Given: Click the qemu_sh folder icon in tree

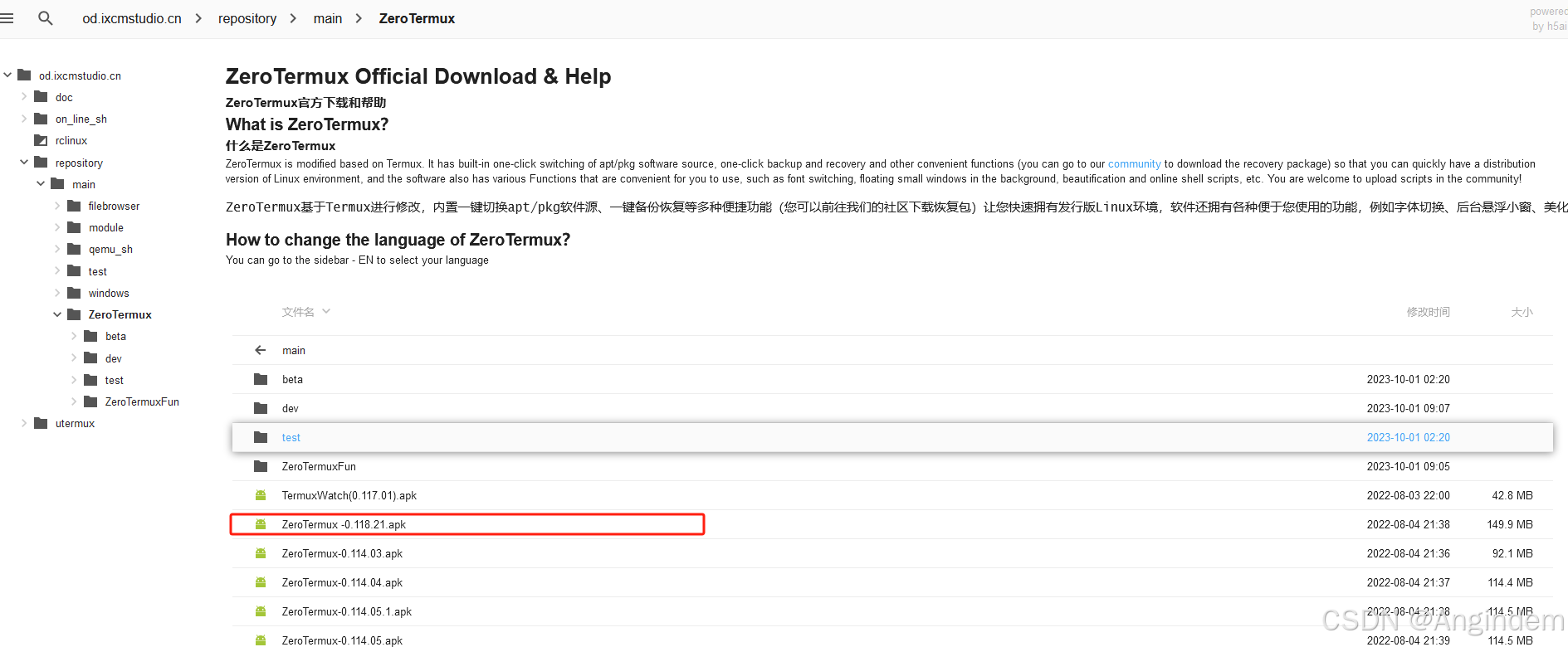Looking at the screenshot, I should tap(74, 249).
